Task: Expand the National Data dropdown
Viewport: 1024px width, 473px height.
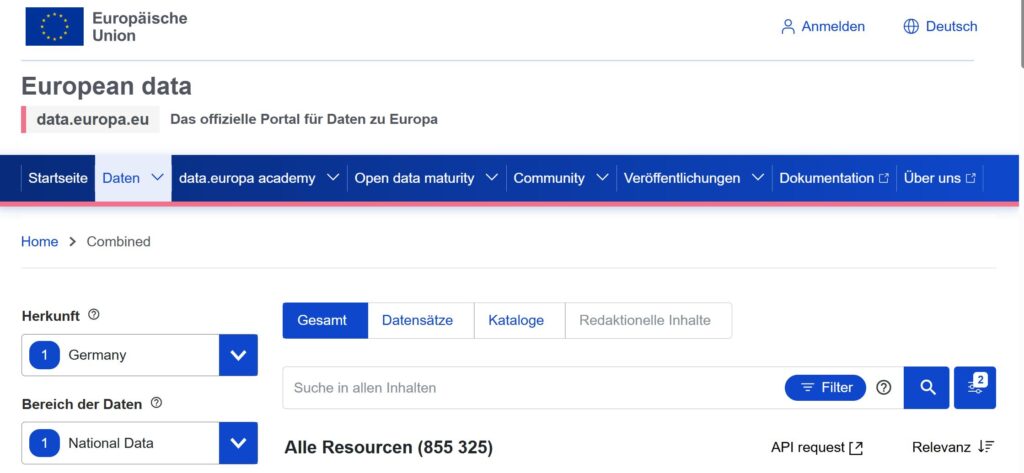Action: pos(238,443)
